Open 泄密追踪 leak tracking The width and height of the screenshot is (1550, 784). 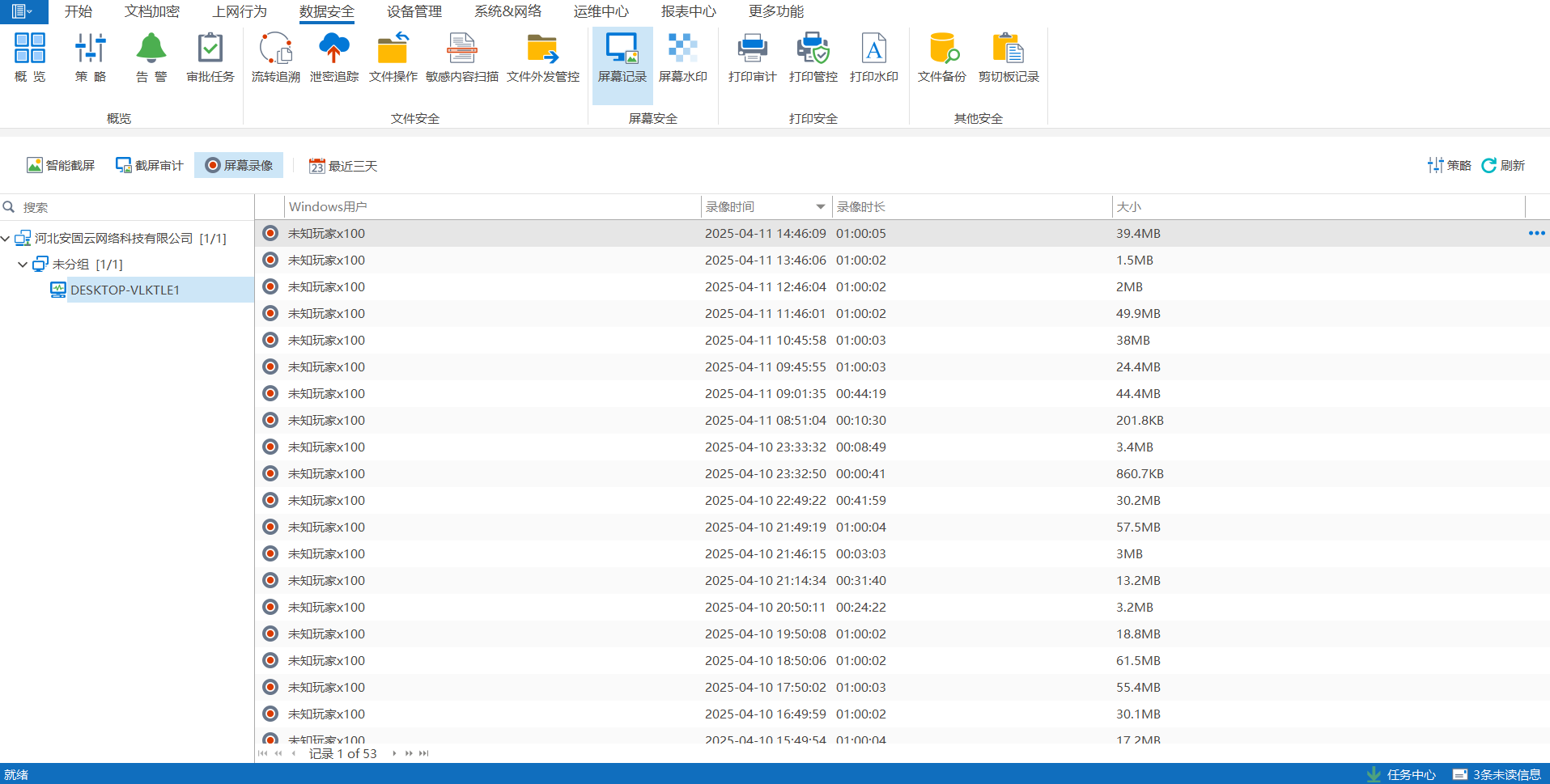coord(334,57)
